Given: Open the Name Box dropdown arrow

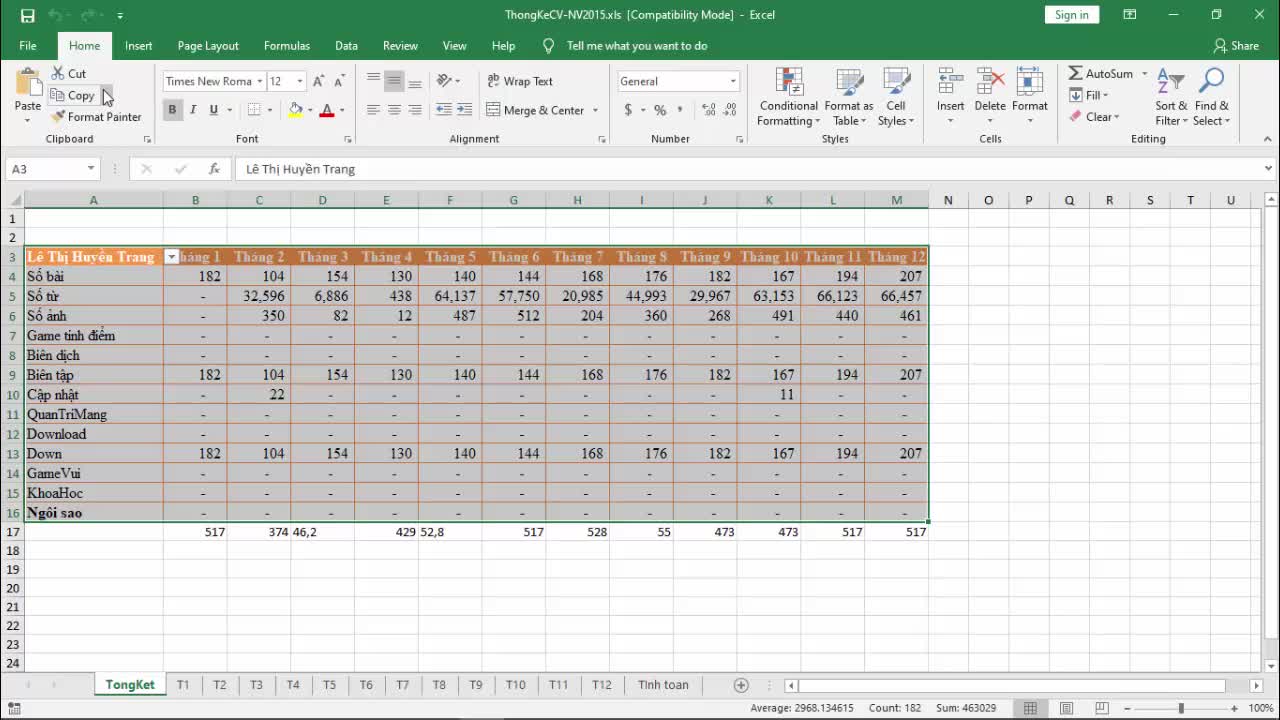Looking at the screenshot, I should tap(91, 169).
